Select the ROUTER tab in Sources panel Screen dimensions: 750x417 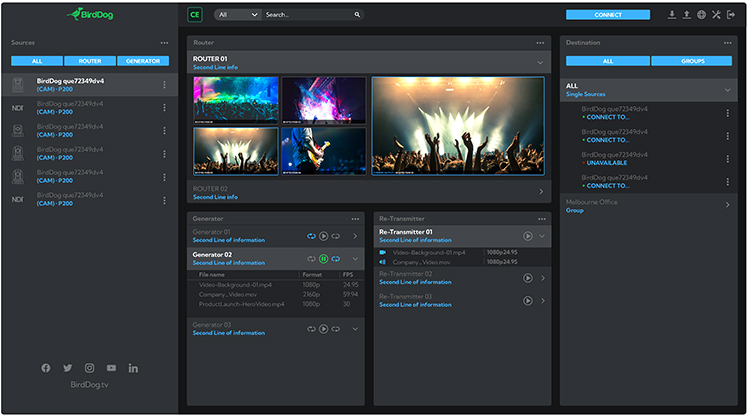[x=90, y=61]
